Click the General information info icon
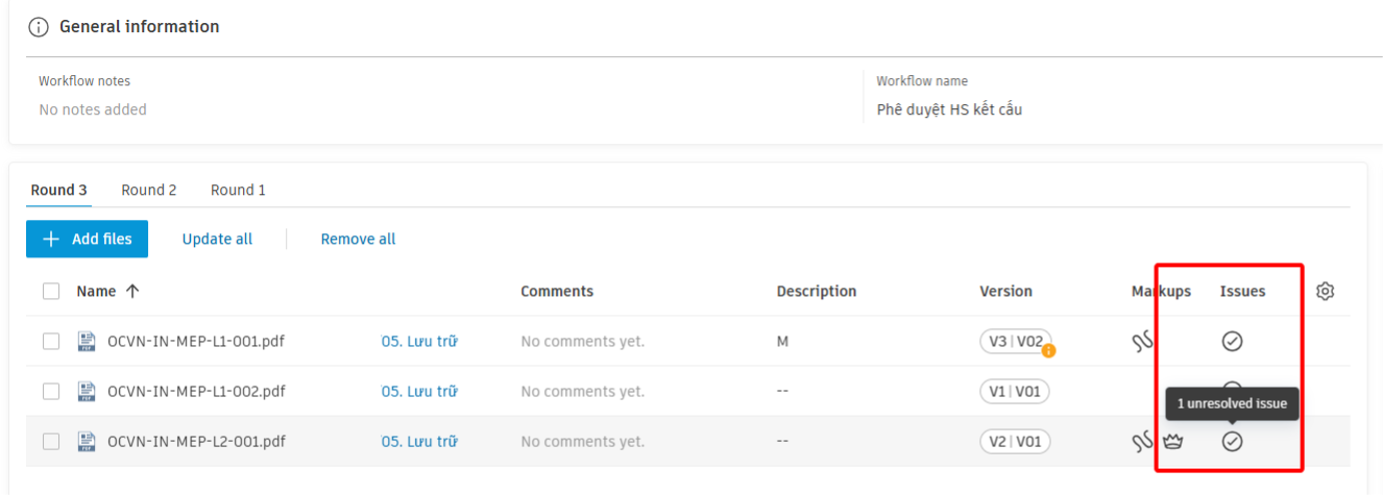This screenshot has width=1384, height=496. click(38, 27)
